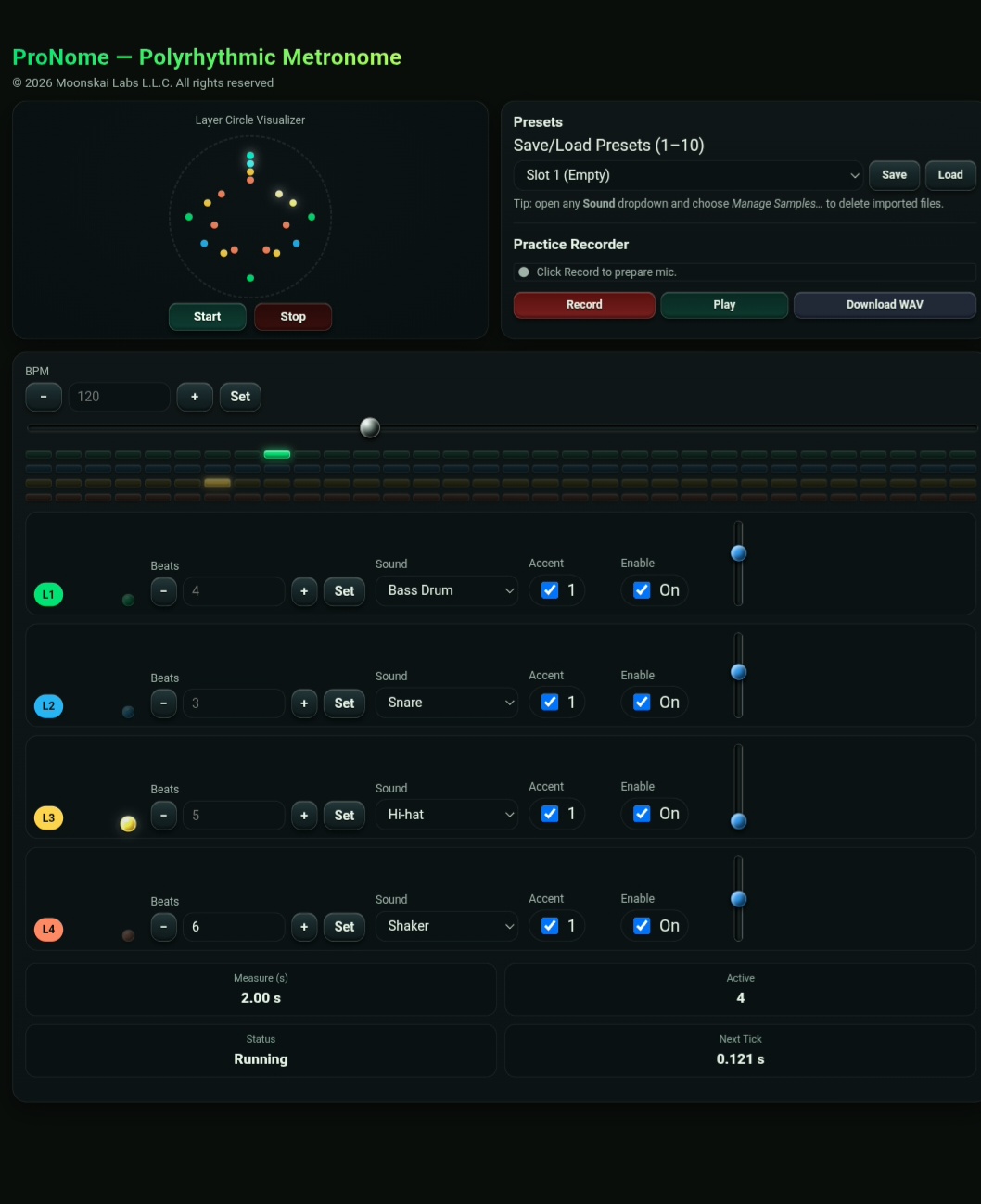
Task: Click the L1 volume slider handle
Action: (x=739, y=553)
